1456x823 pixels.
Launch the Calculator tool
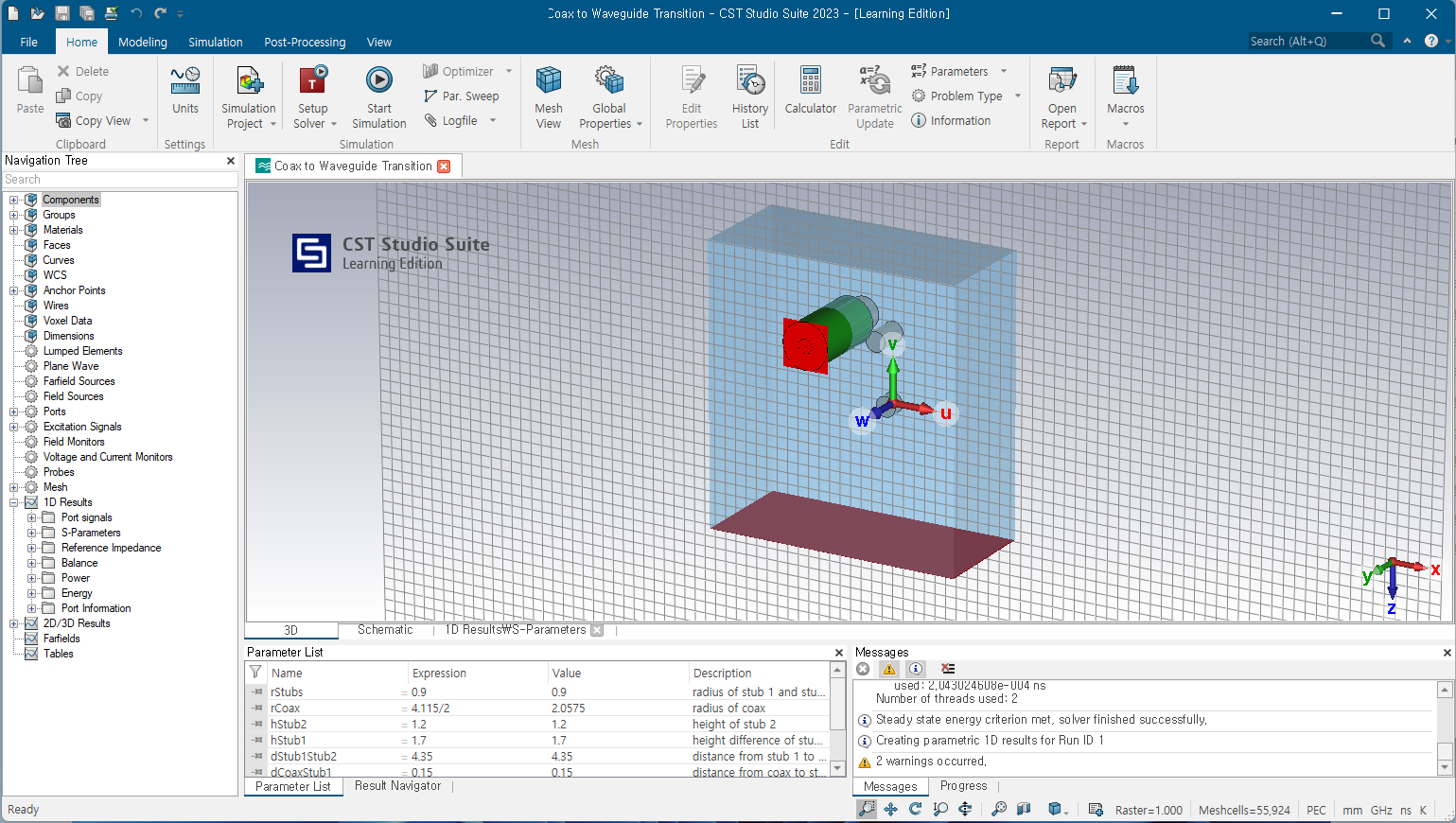tap(811, 91)
